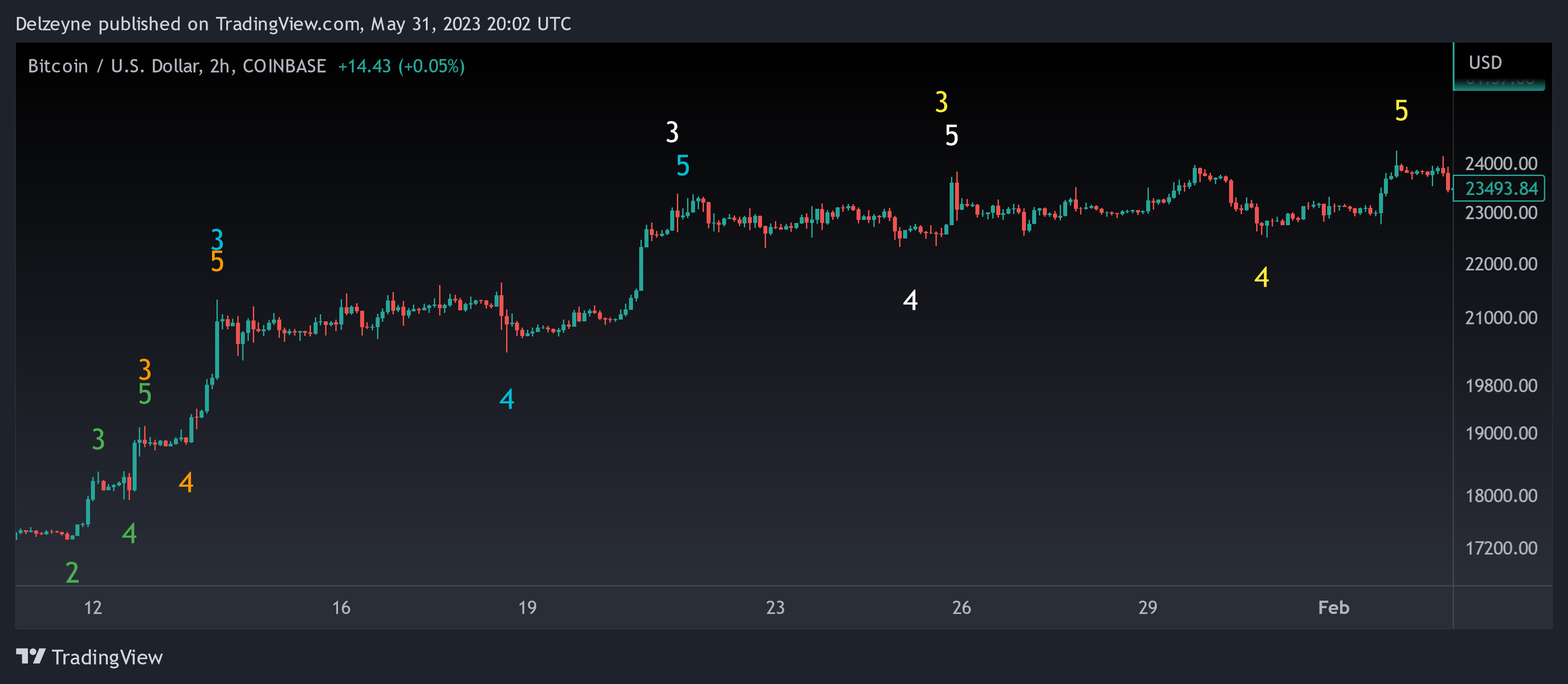Click the published by Delzeyne header text
Screen dimensions: 1568x684
click(293, 24)
